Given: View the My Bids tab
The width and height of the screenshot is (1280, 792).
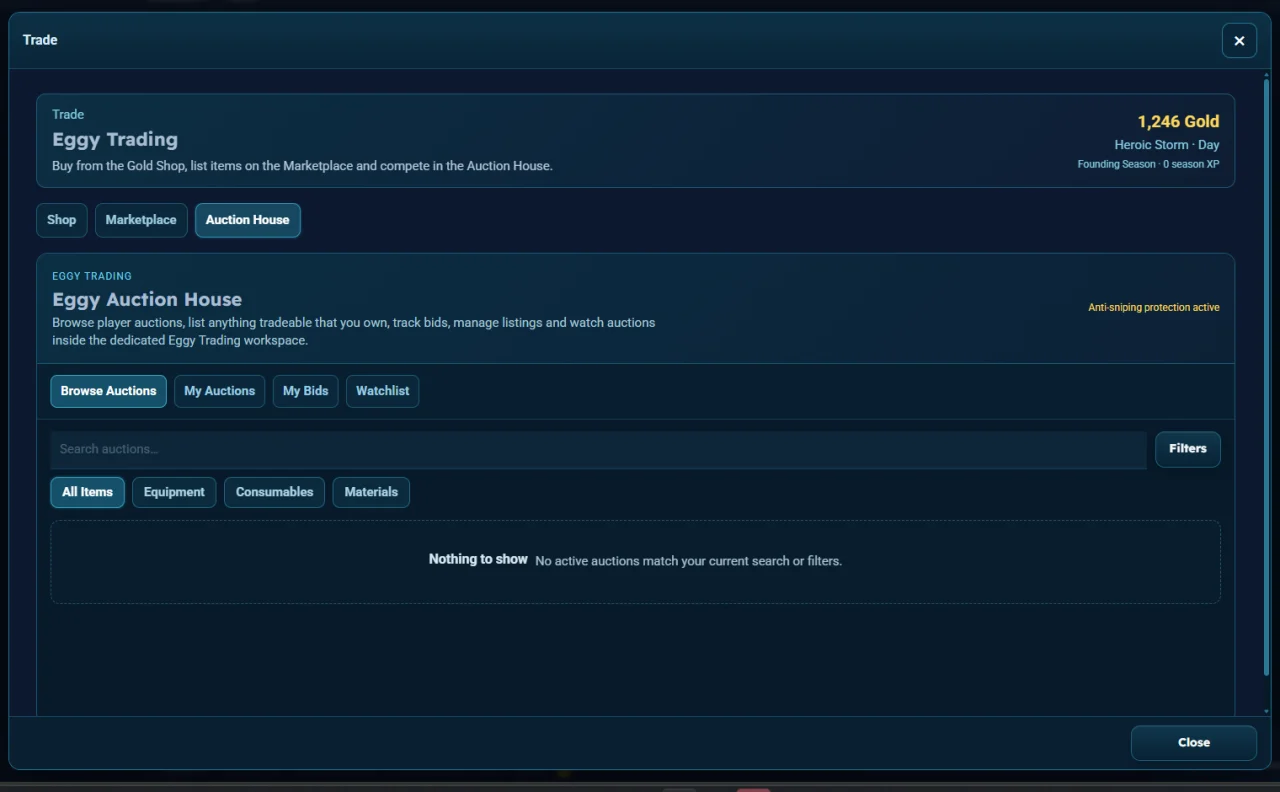Looking at the screenshot, I should pyautogui.click(x=306, y=391).
